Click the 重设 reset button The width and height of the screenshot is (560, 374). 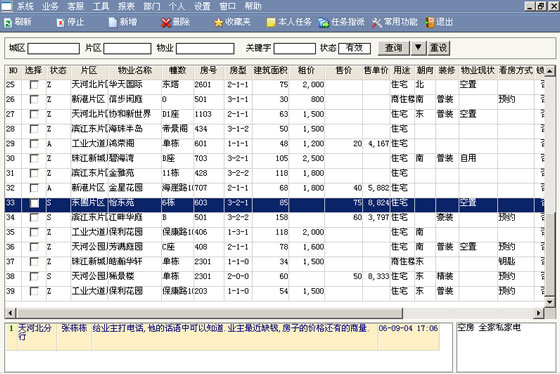[438, 48]
